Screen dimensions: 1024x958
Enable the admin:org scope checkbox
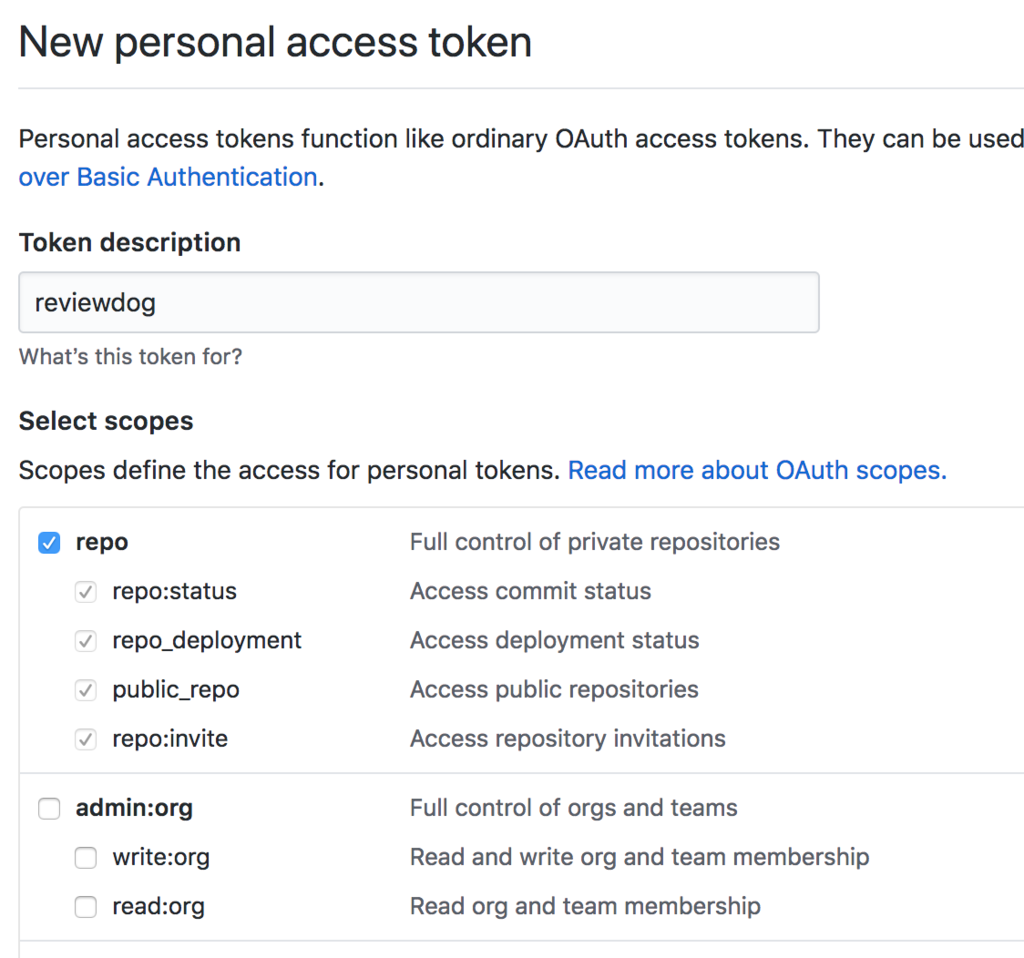[49, 809]
